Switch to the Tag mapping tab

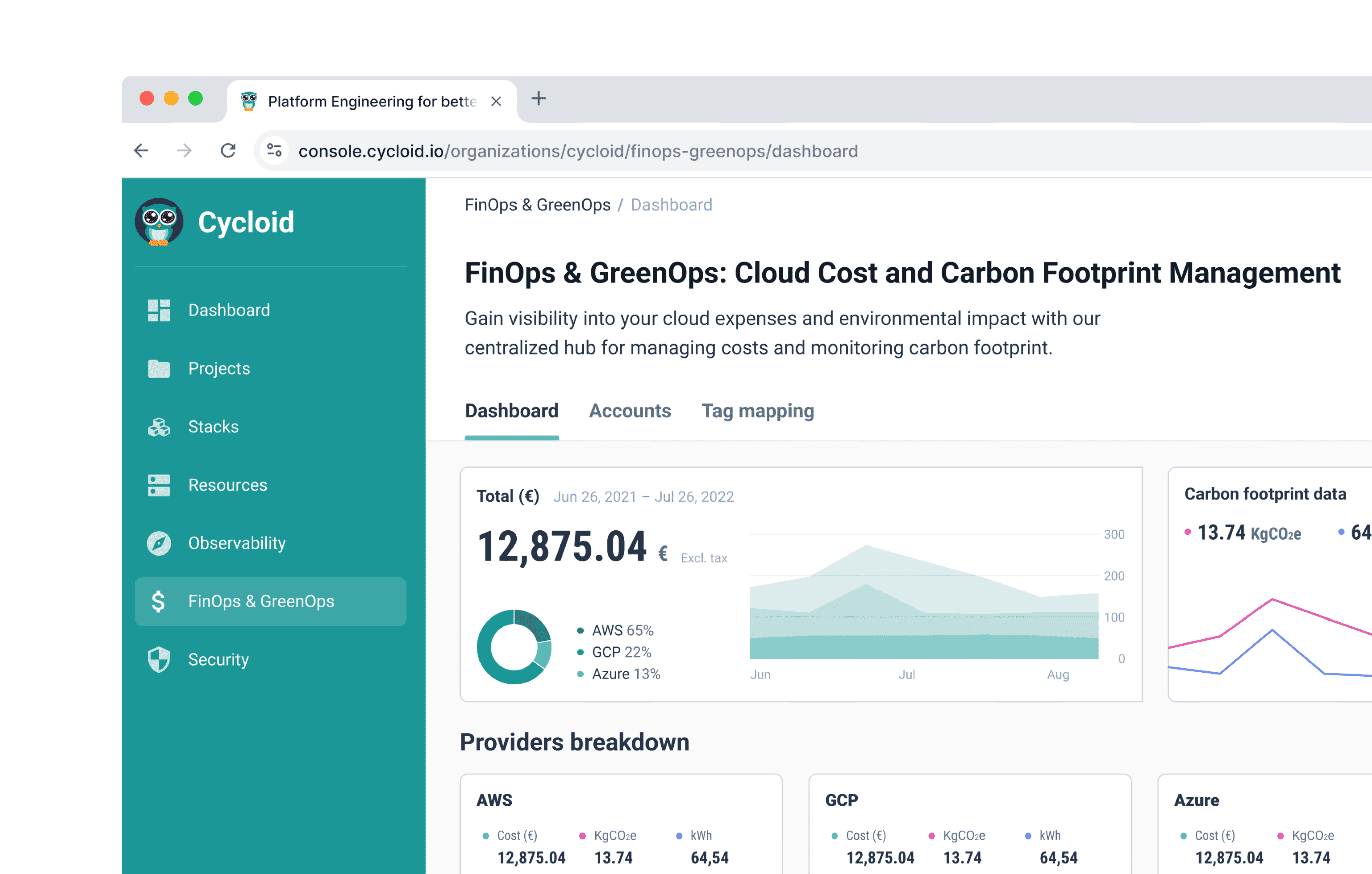(758, 411)
